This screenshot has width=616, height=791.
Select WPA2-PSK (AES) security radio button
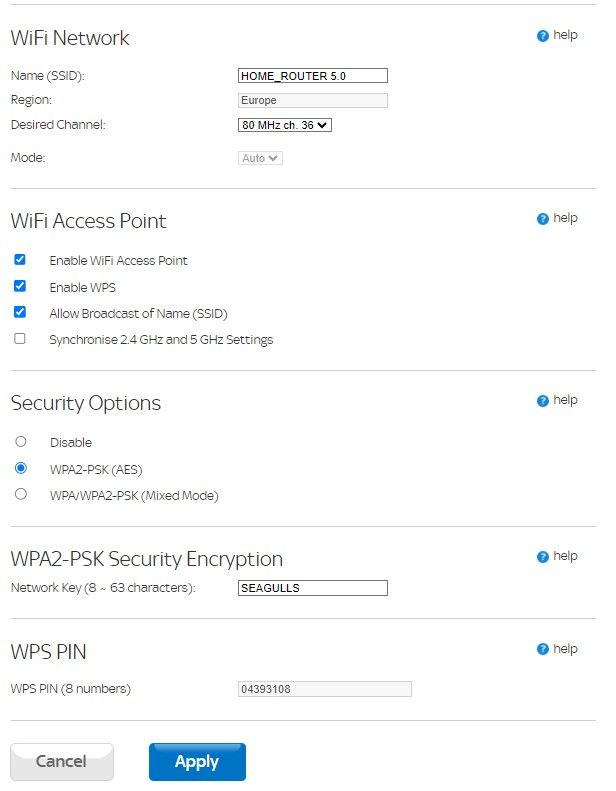tap(21, 467)
